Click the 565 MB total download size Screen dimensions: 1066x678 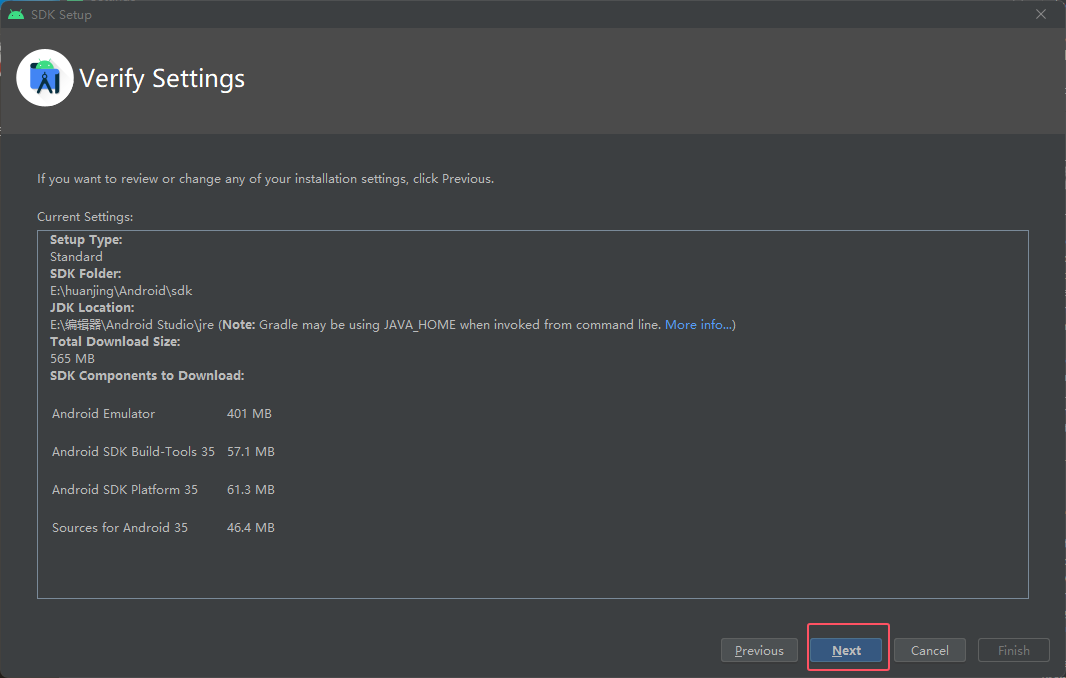coord(72,358)
